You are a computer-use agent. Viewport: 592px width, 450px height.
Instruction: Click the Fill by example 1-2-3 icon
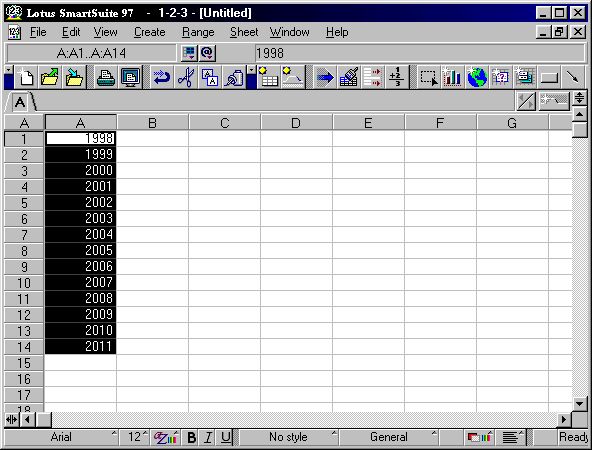tap(396, 77)
